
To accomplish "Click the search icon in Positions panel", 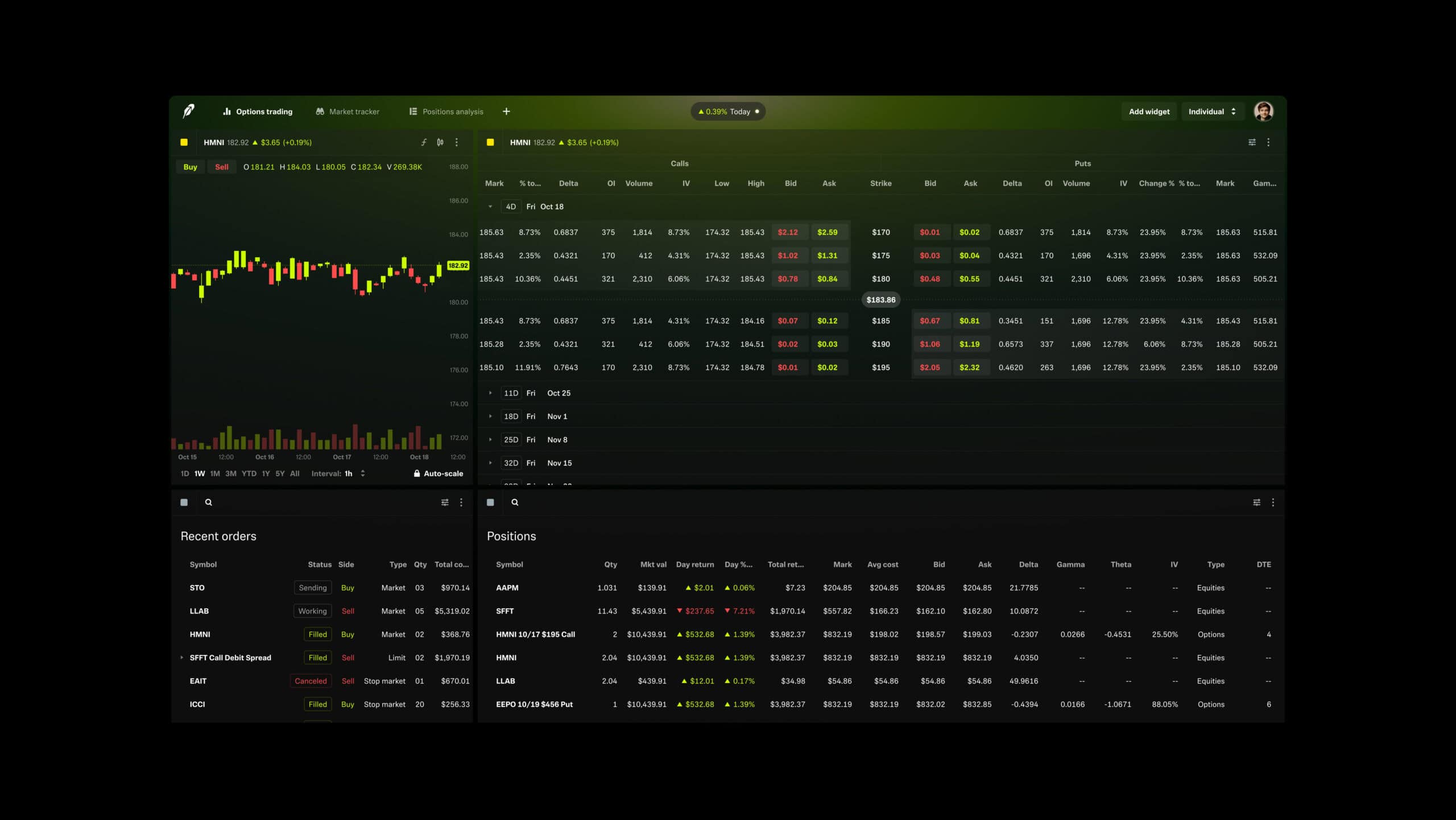I will coord(515,502).
